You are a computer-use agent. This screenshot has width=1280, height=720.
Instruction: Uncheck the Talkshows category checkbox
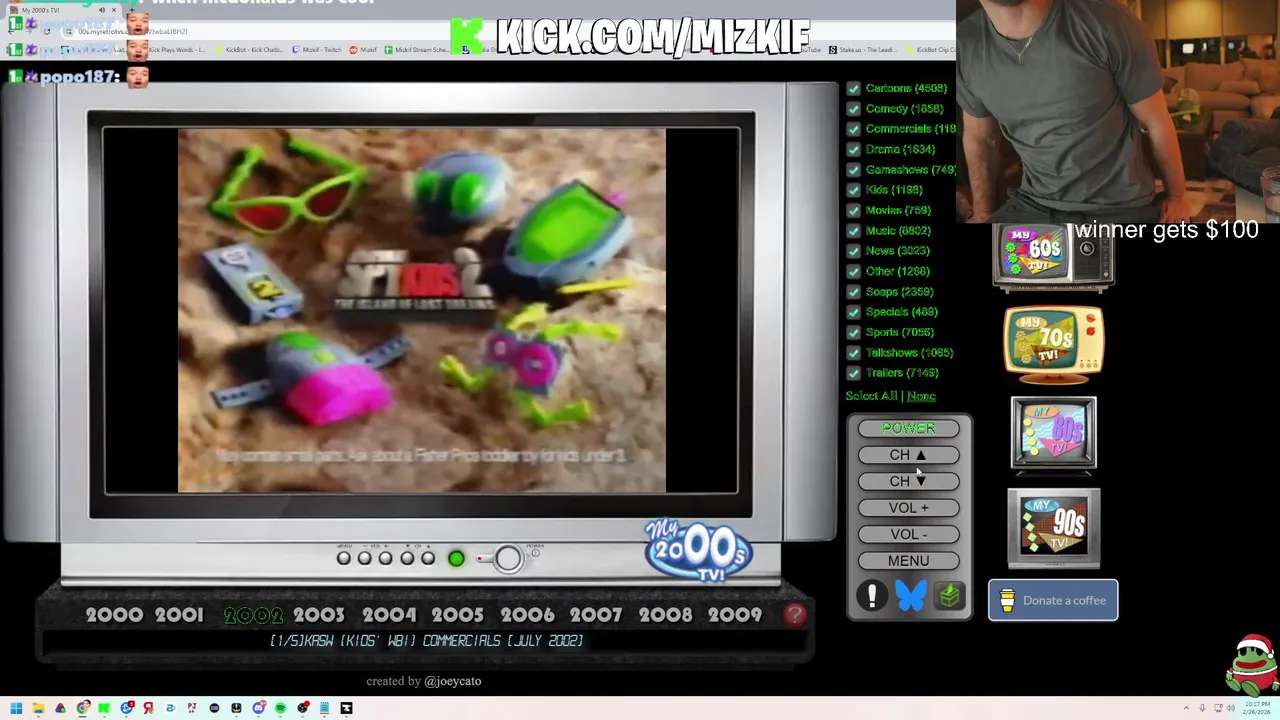(853, 352)
